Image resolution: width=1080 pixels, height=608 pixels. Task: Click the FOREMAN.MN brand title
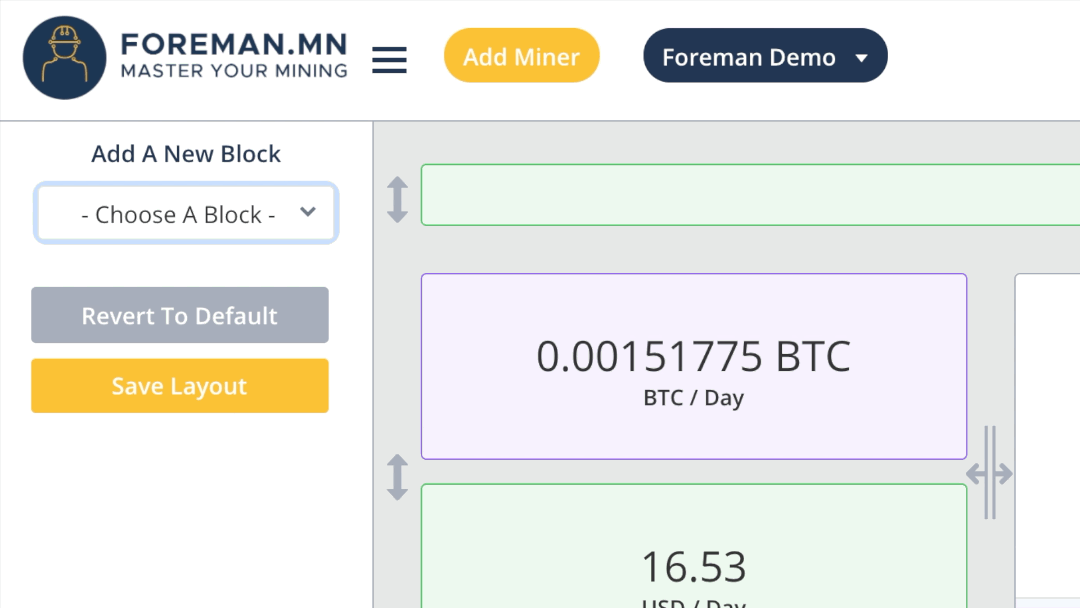click(x=234, y=44)
